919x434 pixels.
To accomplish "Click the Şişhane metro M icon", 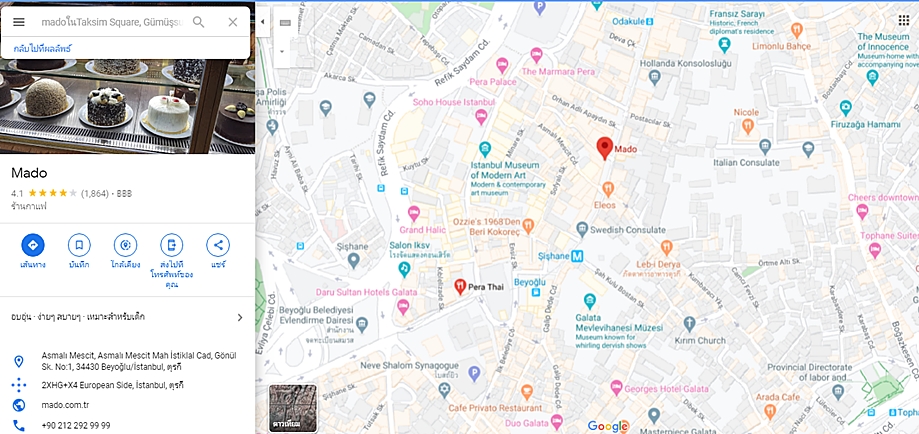I will (577, 256).
